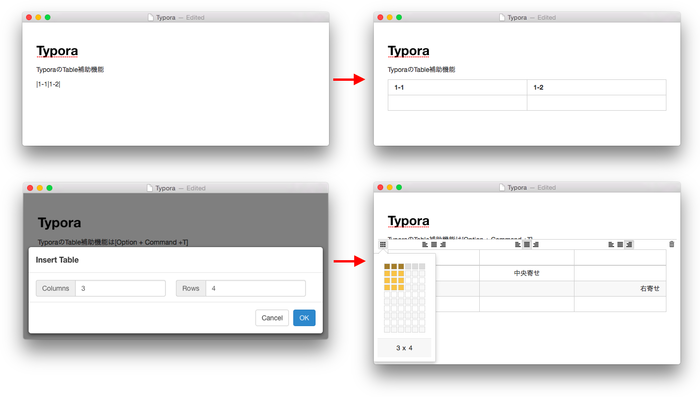The width and height of the screenshot is (700, 397).
Task: Click document icon in top-right window title
Action: (502, 17)
